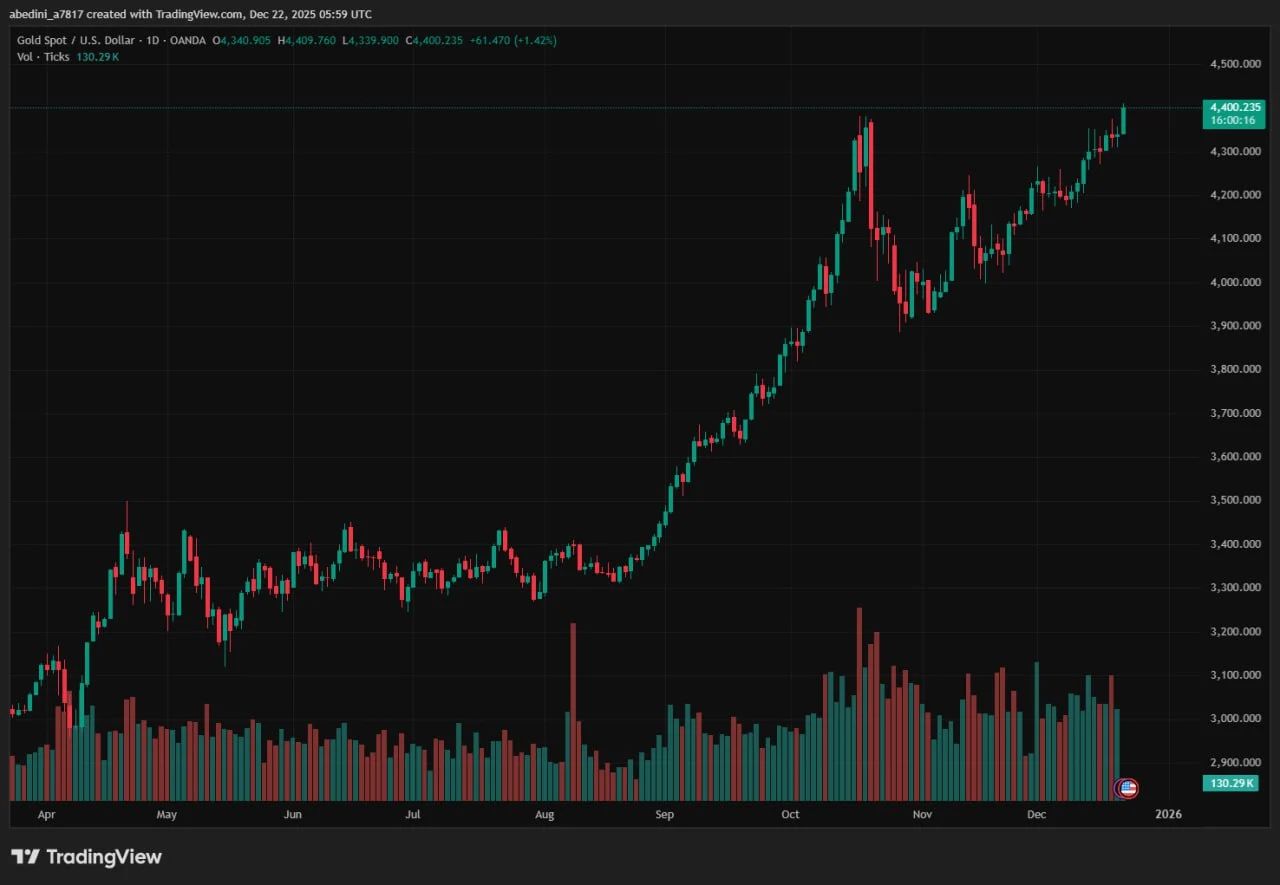Click the Vol · Ticks indicator legend
The height and width of the screenshot is (885, 1280).
(42, 57)
